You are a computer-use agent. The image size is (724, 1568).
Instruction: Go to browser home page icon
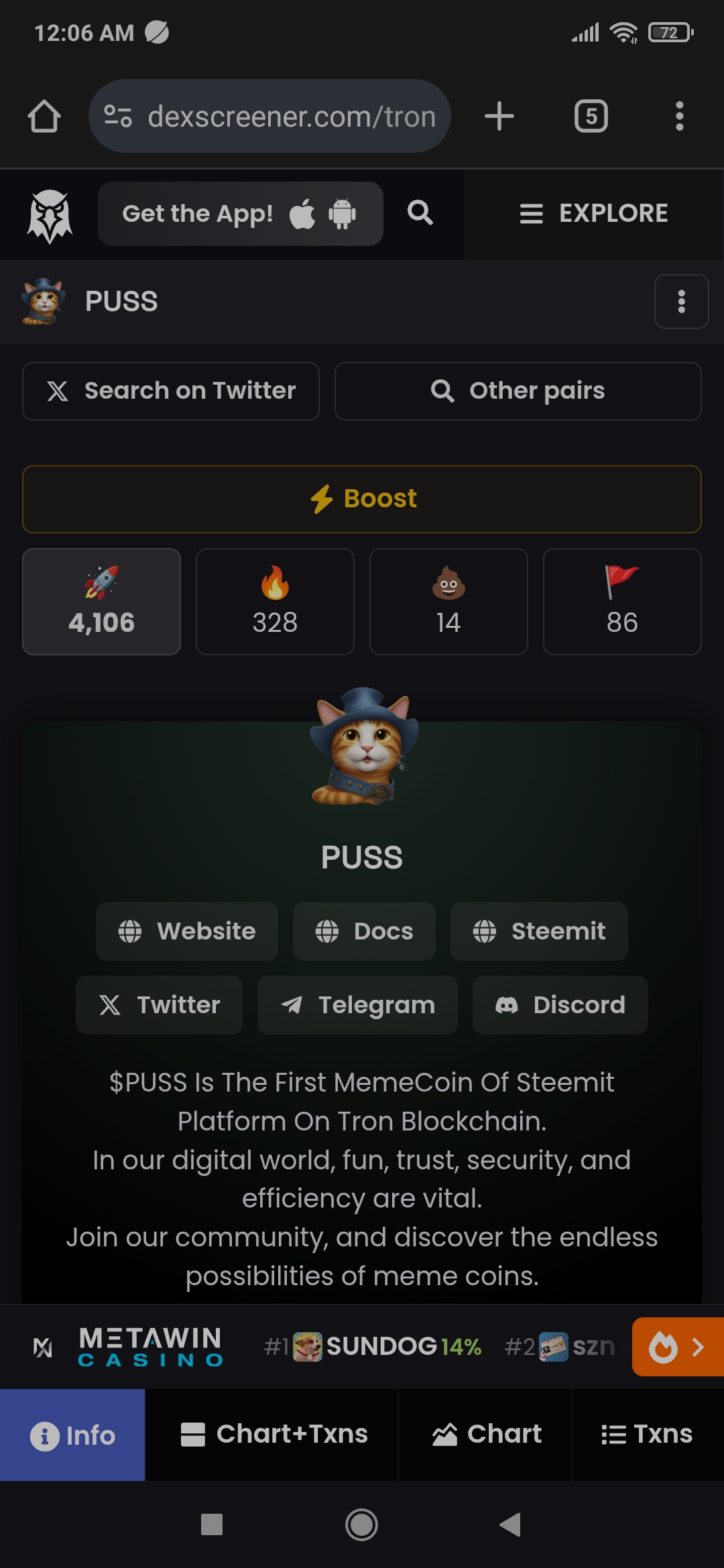[x=44, y=116]
